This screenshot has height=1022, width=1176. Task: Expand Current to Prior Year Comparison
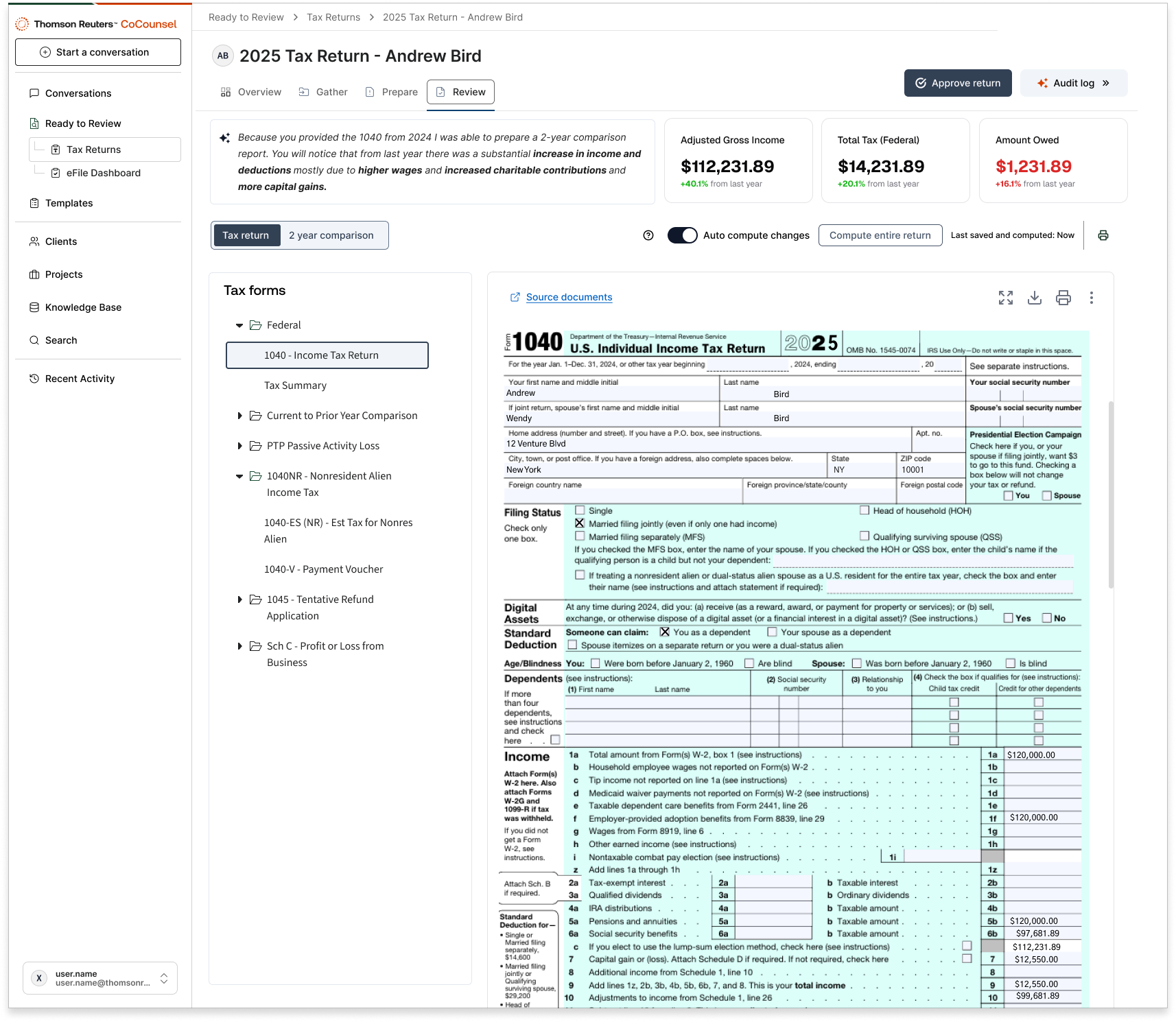coord(240,415)
